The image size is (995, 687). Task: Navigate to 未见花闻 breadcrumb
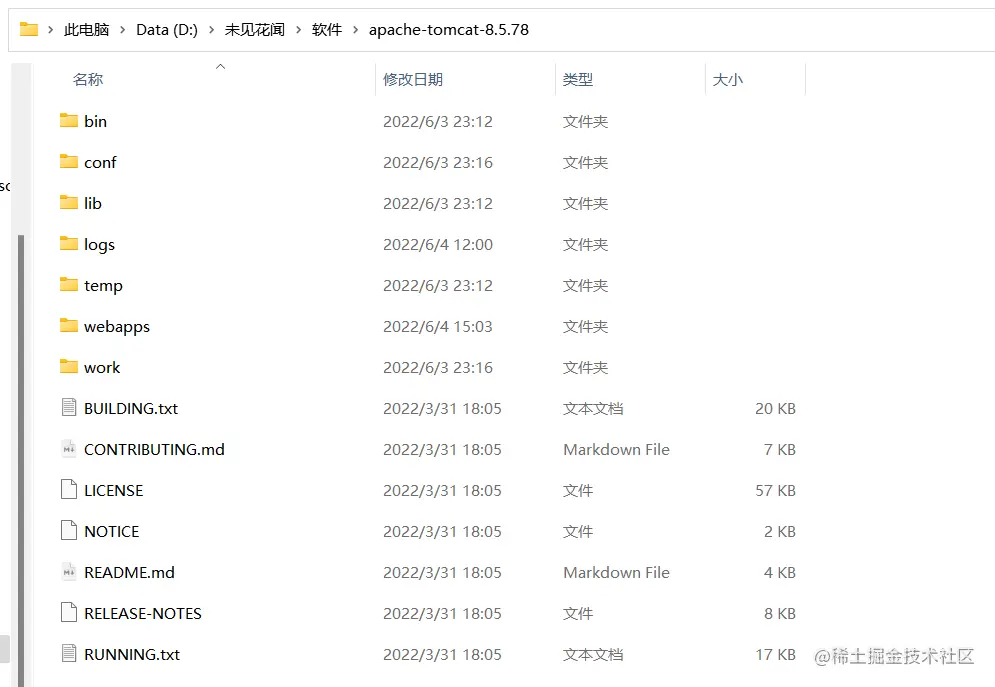[254, 30]
